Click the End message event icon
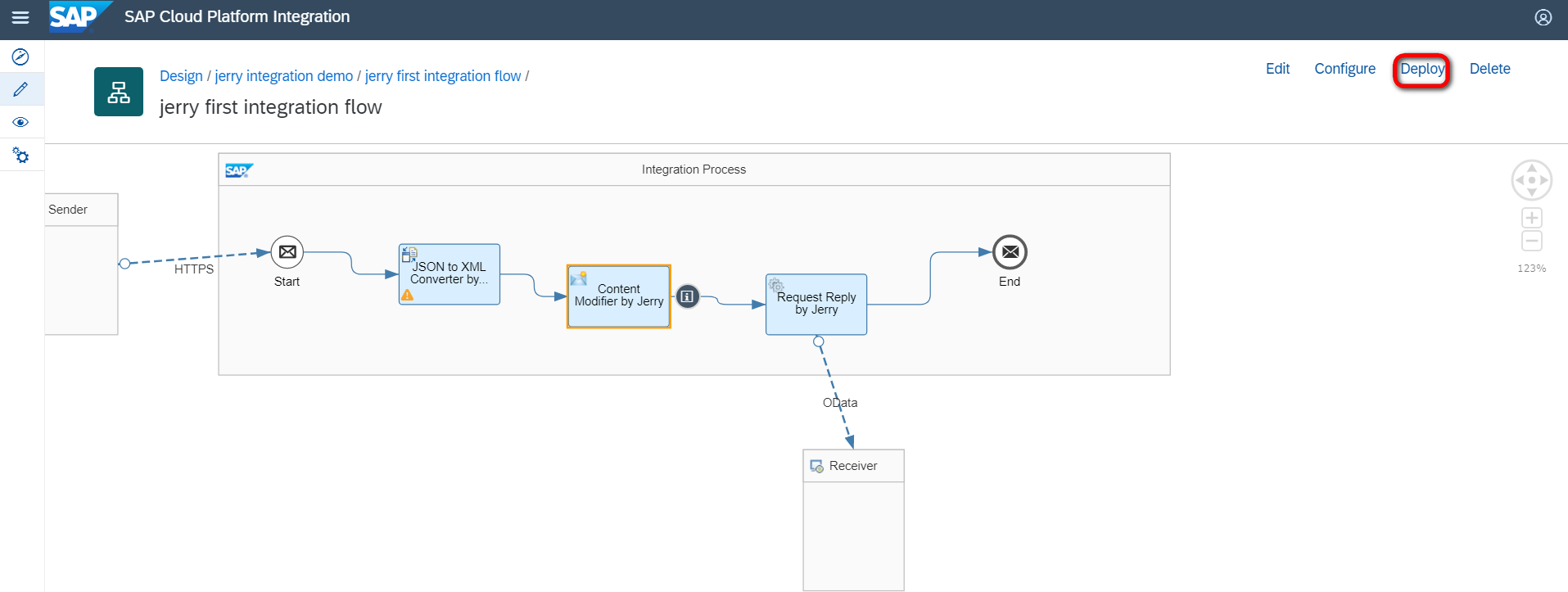 pos(1010,252)
